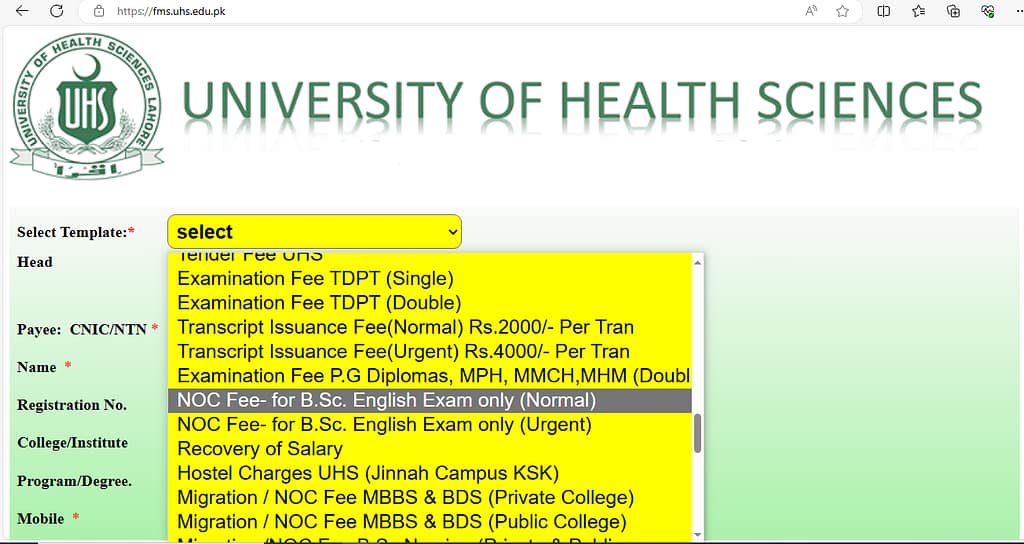Pick Recovery of Salary option

[259, 449]
